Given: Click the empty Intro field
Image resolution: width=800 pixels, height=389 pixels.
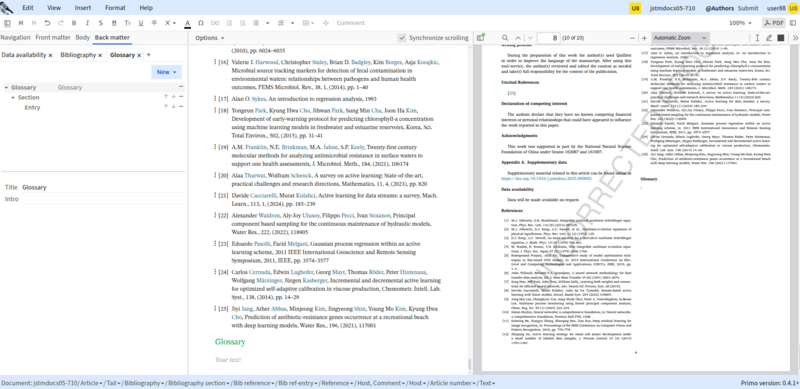Looking at the screenshot, I should 103,199.
